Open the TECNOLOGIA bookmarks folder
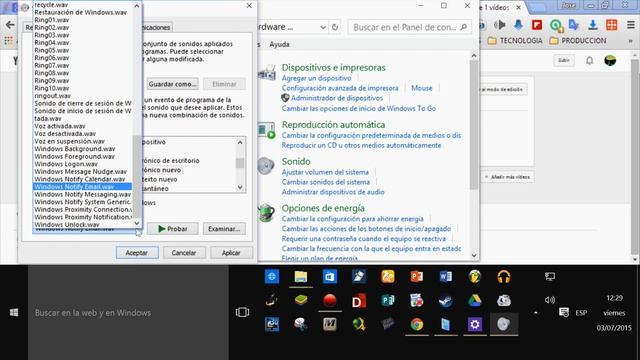The image size is (640, 360). pos(515,41)
